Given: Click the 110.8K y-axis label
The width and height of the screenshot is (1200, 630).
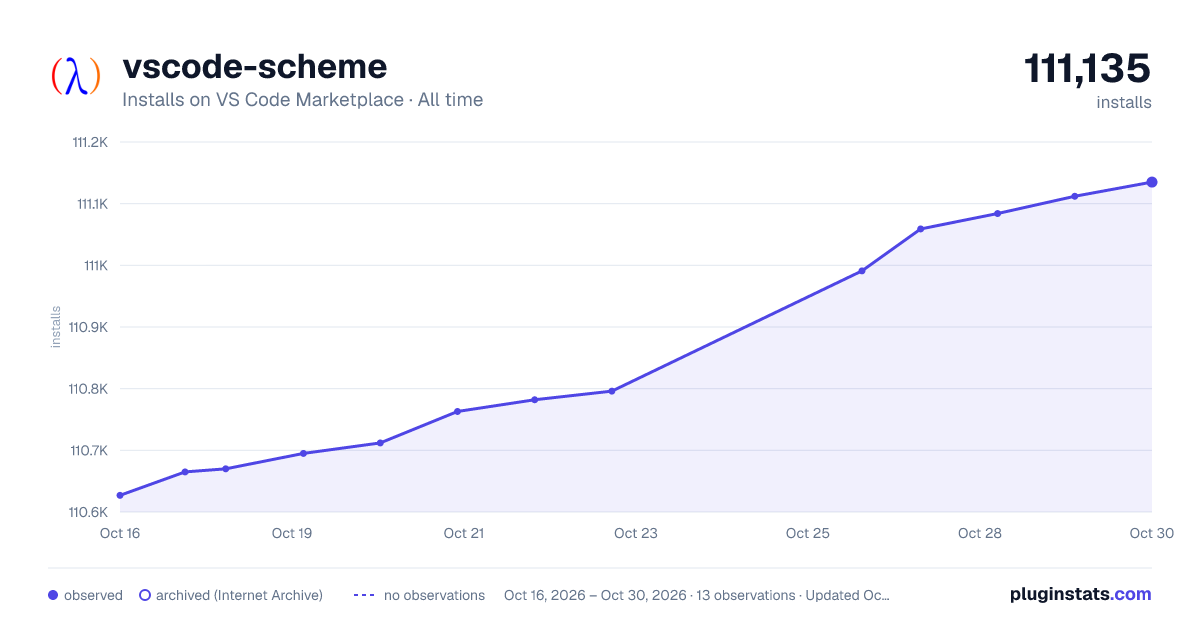Looking at the screenshot, I should (x=88, y=389).
